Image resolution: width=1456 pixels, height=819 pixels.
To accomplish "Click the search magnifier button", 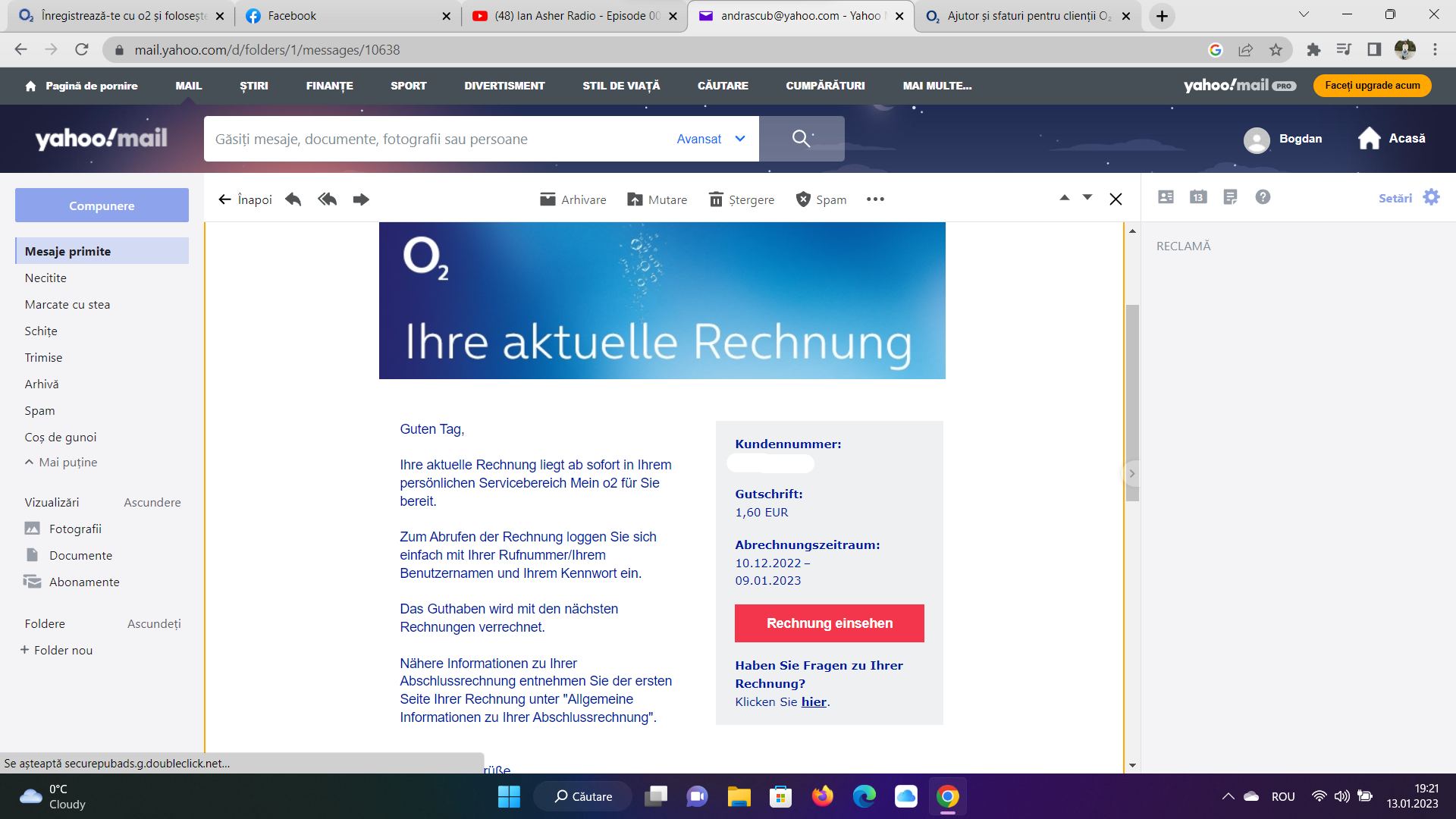I will pos(802,139).
